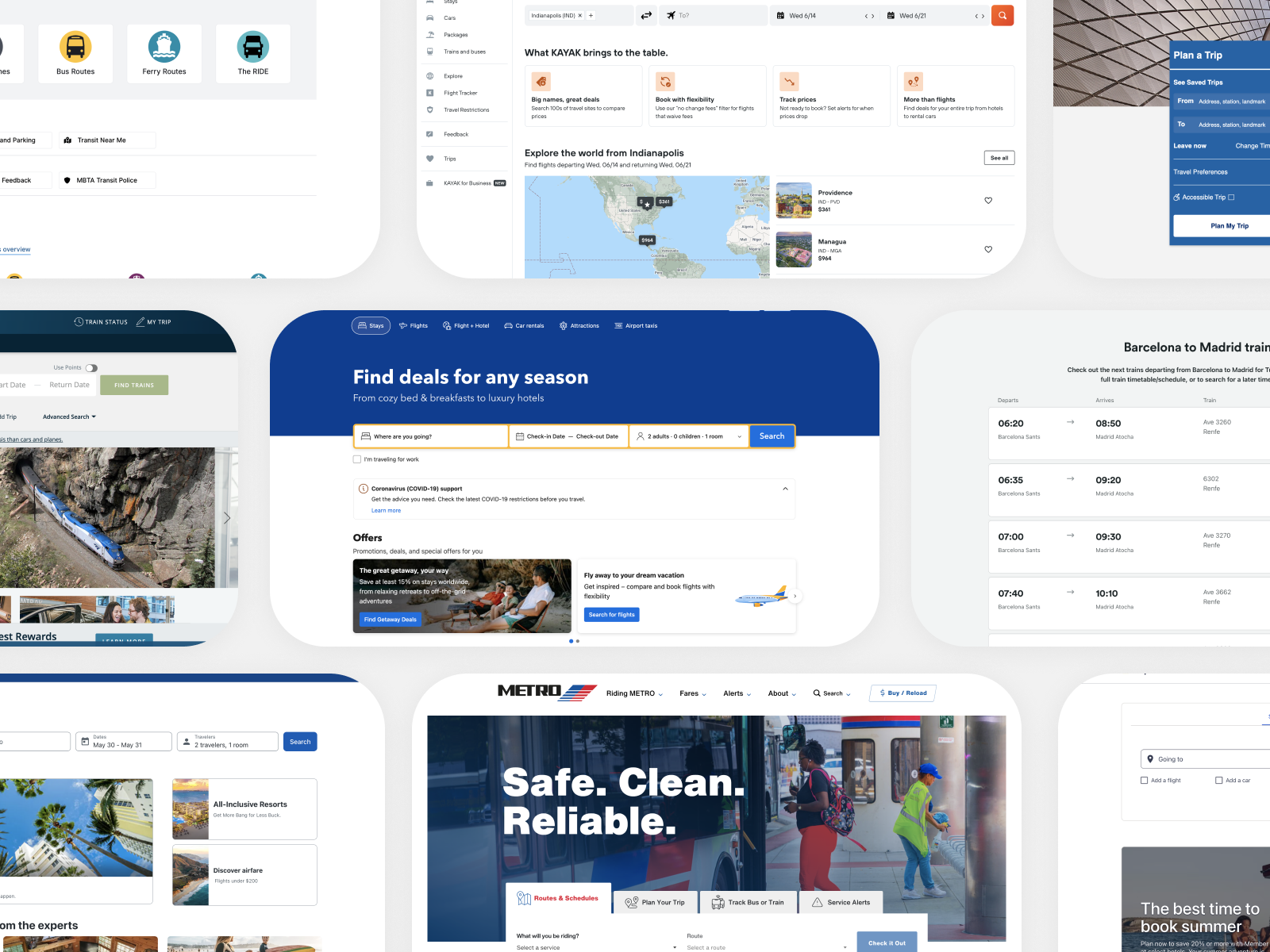Expand the Riding METRO menu
Screen dimensions: 1270x952
tap(634, 693)
